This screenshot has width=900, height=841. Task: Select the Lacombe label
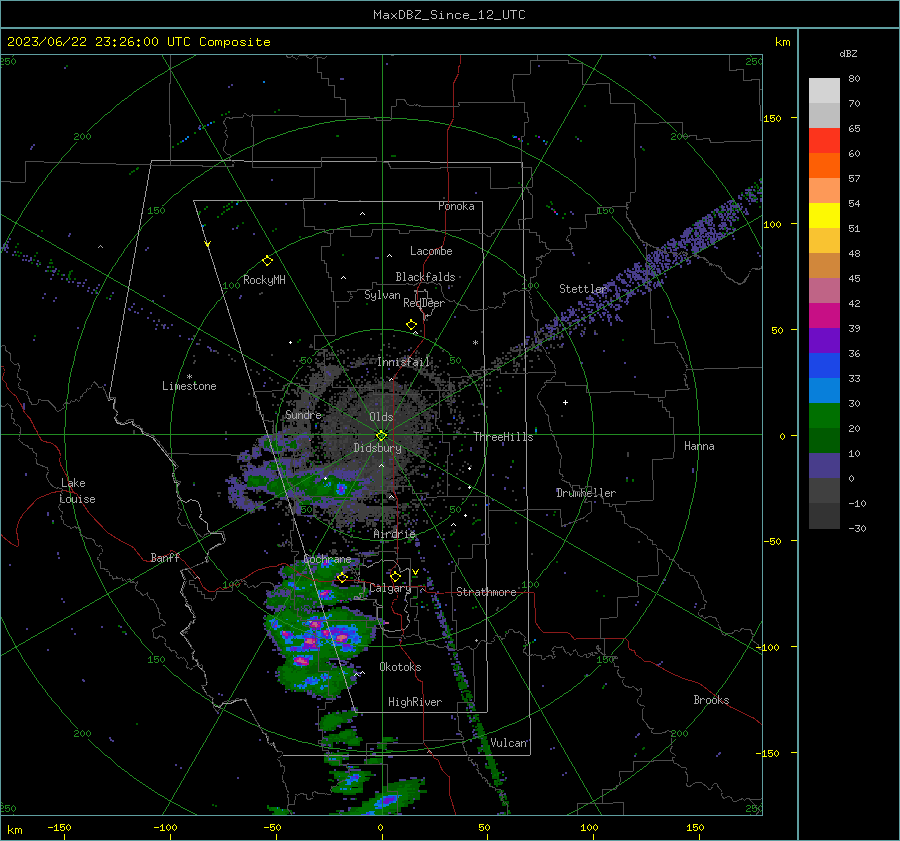[x=431, y=251]
